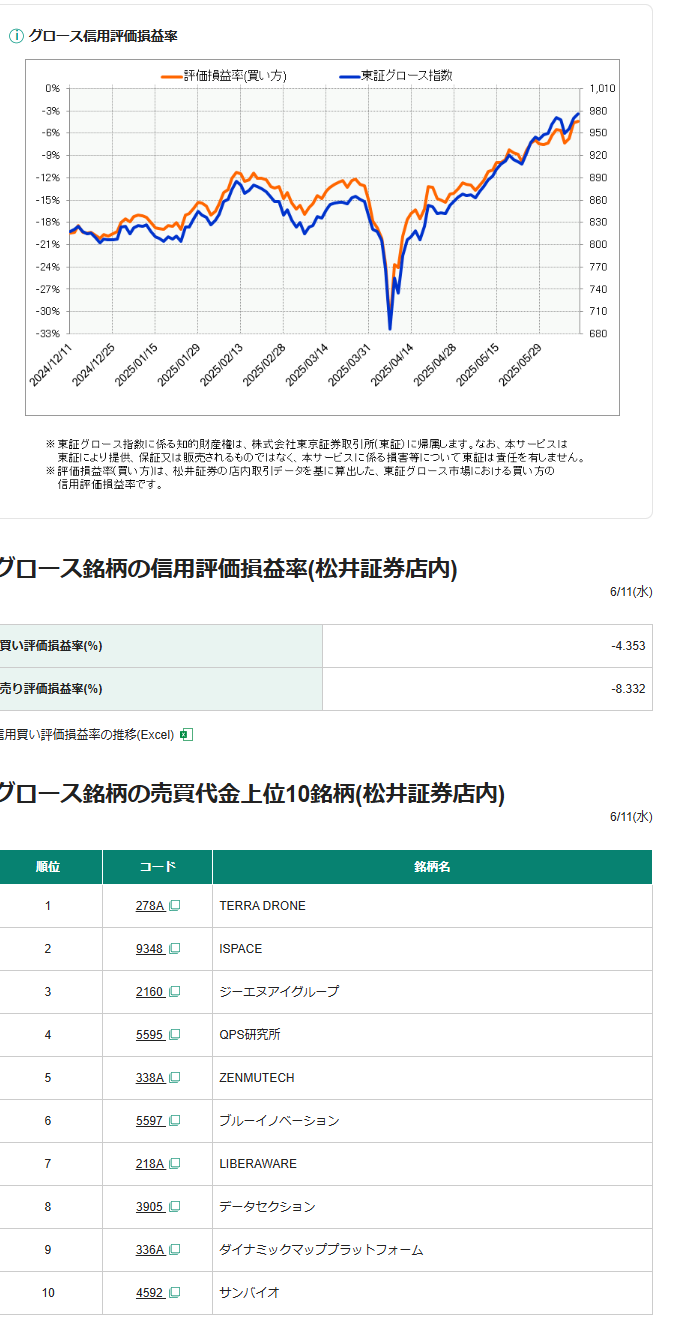Click the Excel icon after 推移(Excel) link
This screenshot has height=1335, width=679.
(186, 735)
